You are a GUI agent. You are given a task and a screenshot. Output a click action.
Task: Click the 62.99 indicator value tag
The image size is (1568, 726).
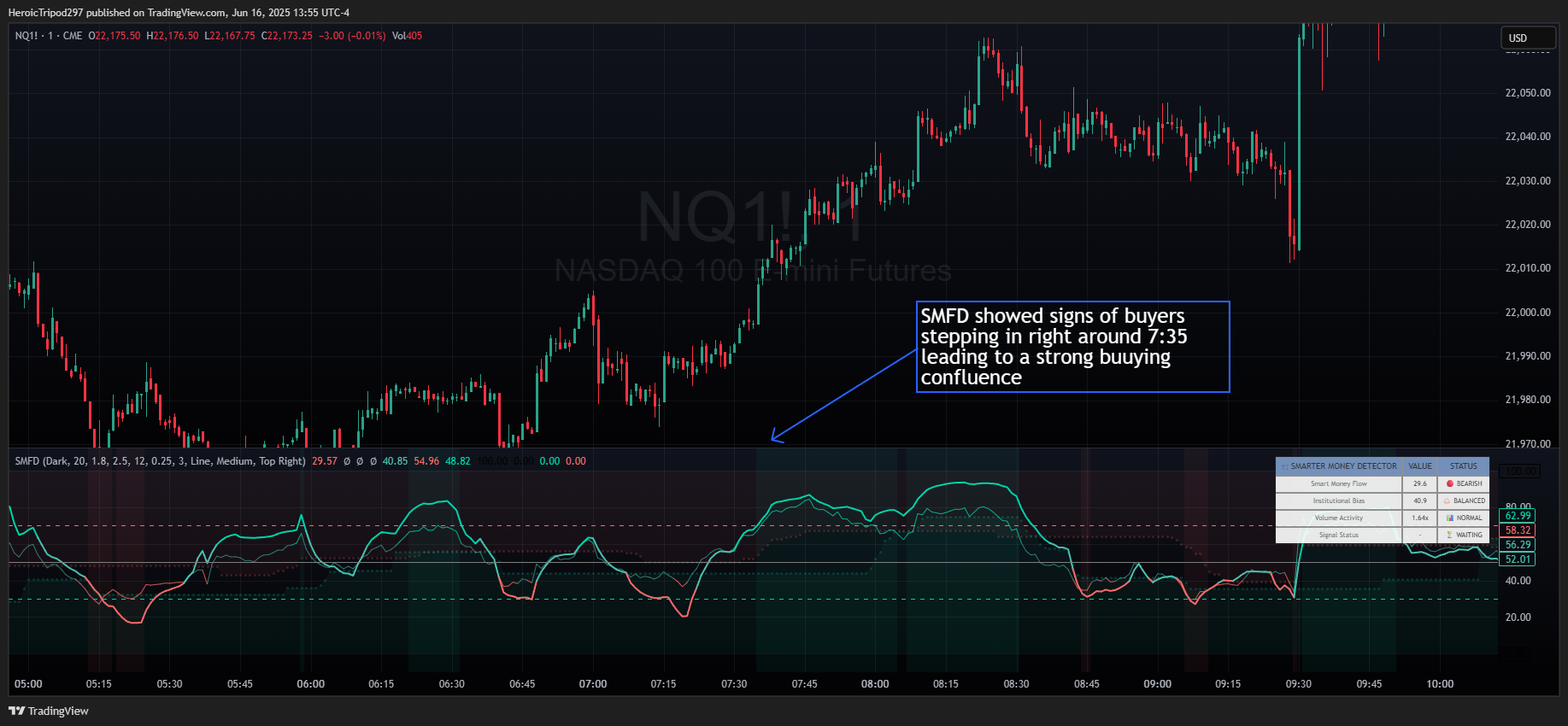point(1518,516)
